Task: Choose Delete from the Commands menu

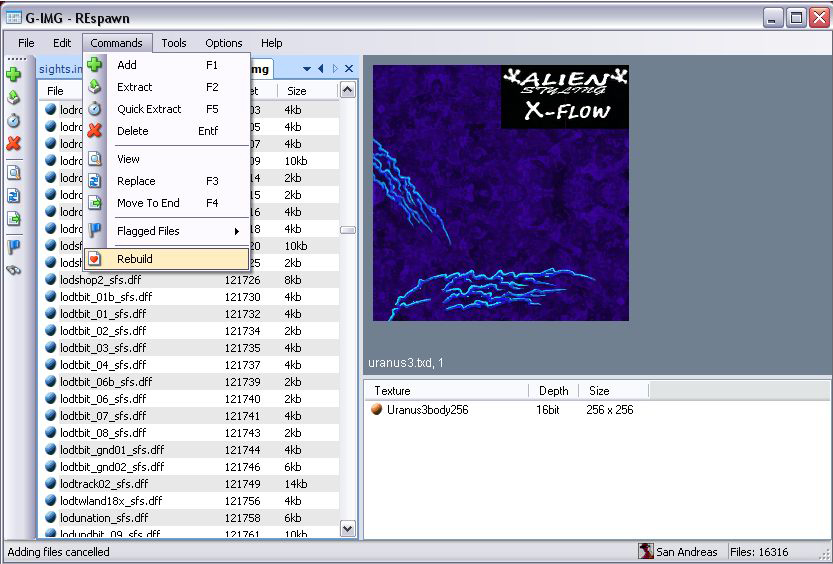Action: pos(166,131)
